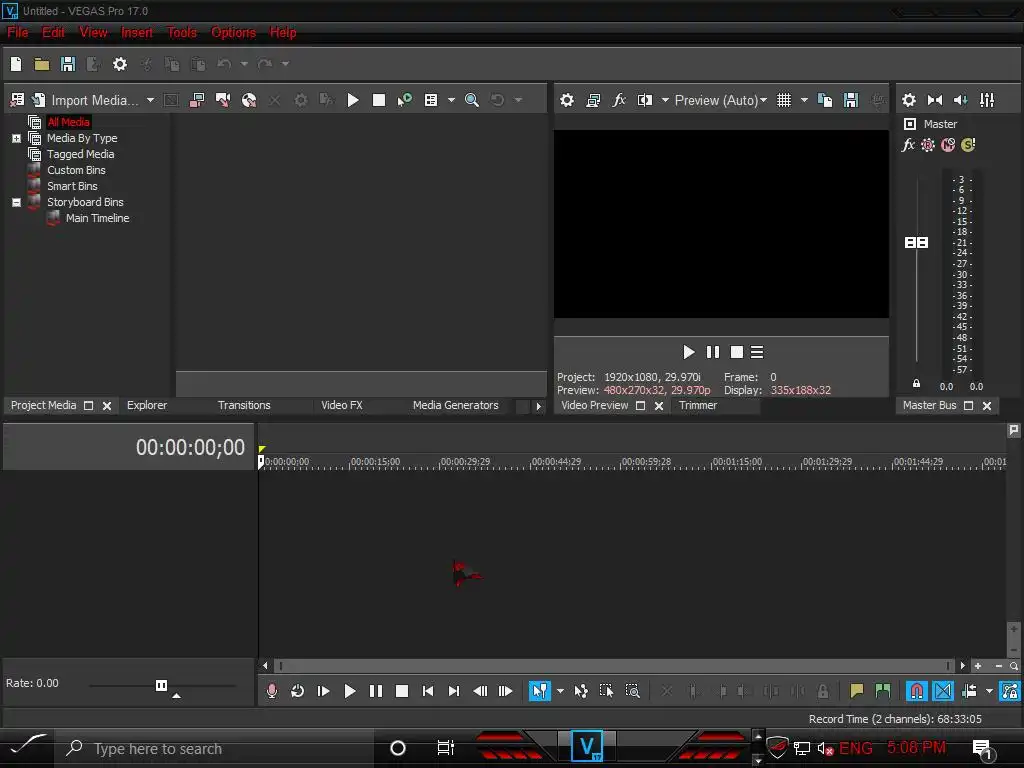Toggle split screen view in preview
The height and width of the screenshot is (768, 1024).
[x=645, y=100]
